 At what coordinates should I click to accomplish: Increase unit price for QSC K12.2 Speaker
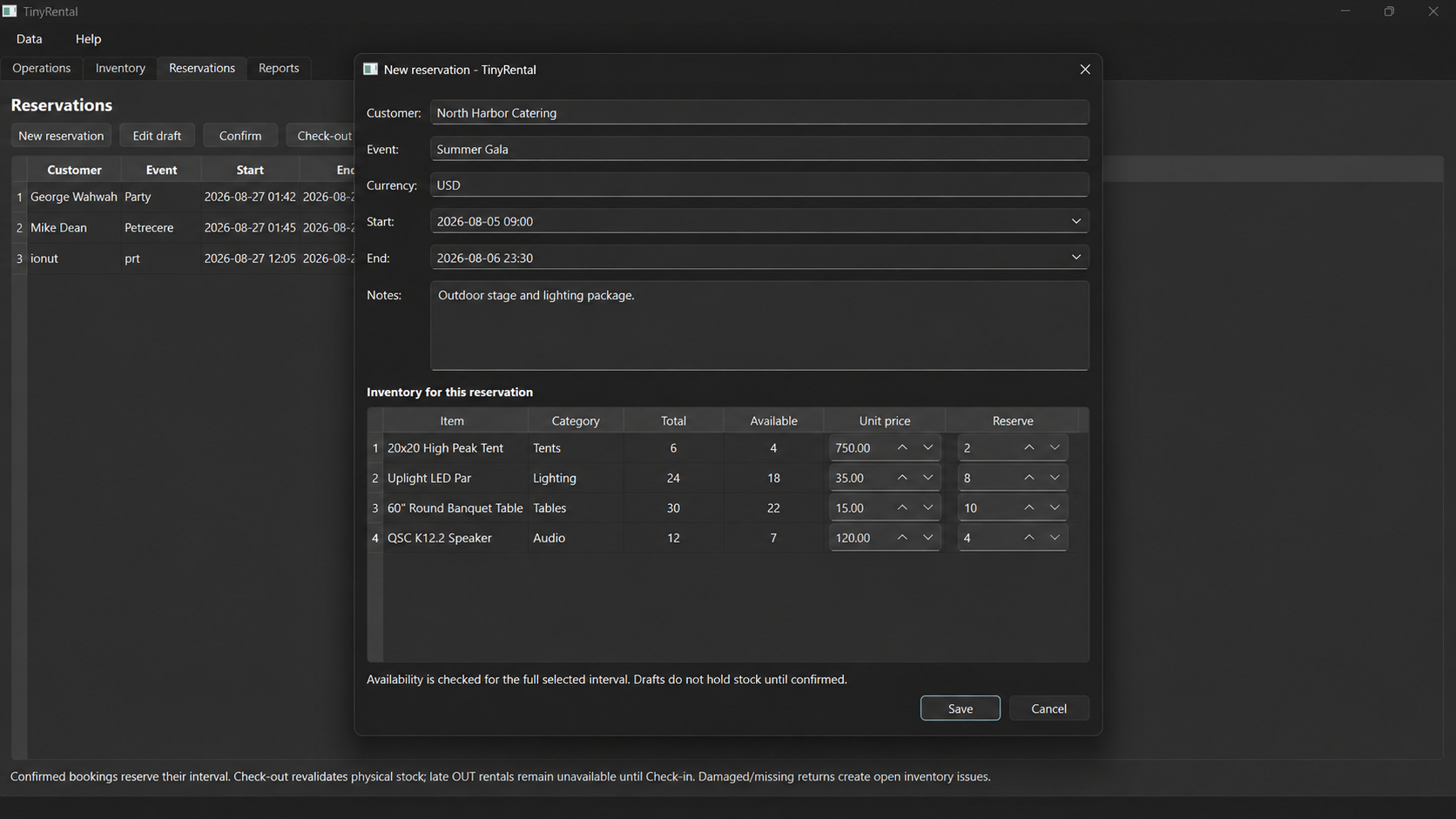[902, 538]
